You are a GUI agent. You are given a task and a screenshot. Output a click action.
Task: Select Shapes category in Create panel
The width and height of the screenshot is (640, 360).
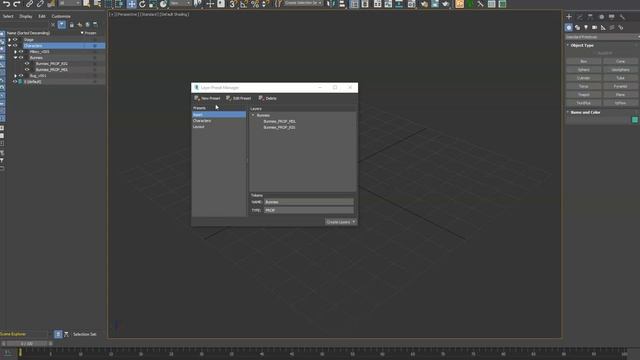pyautogui.click(x=577, y=27)
